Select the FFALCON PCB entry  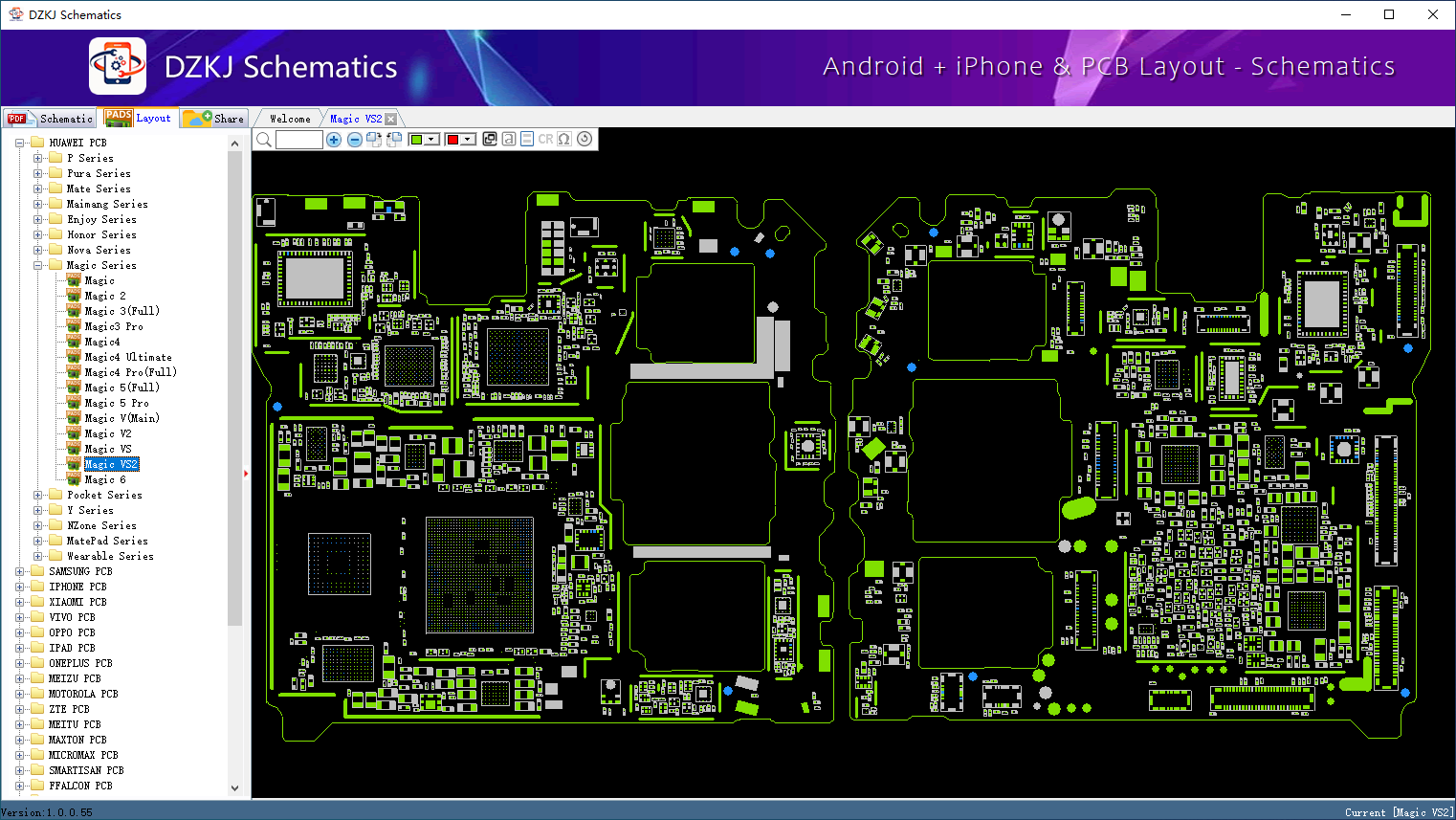pyautogui.click(x=80, y=786)
